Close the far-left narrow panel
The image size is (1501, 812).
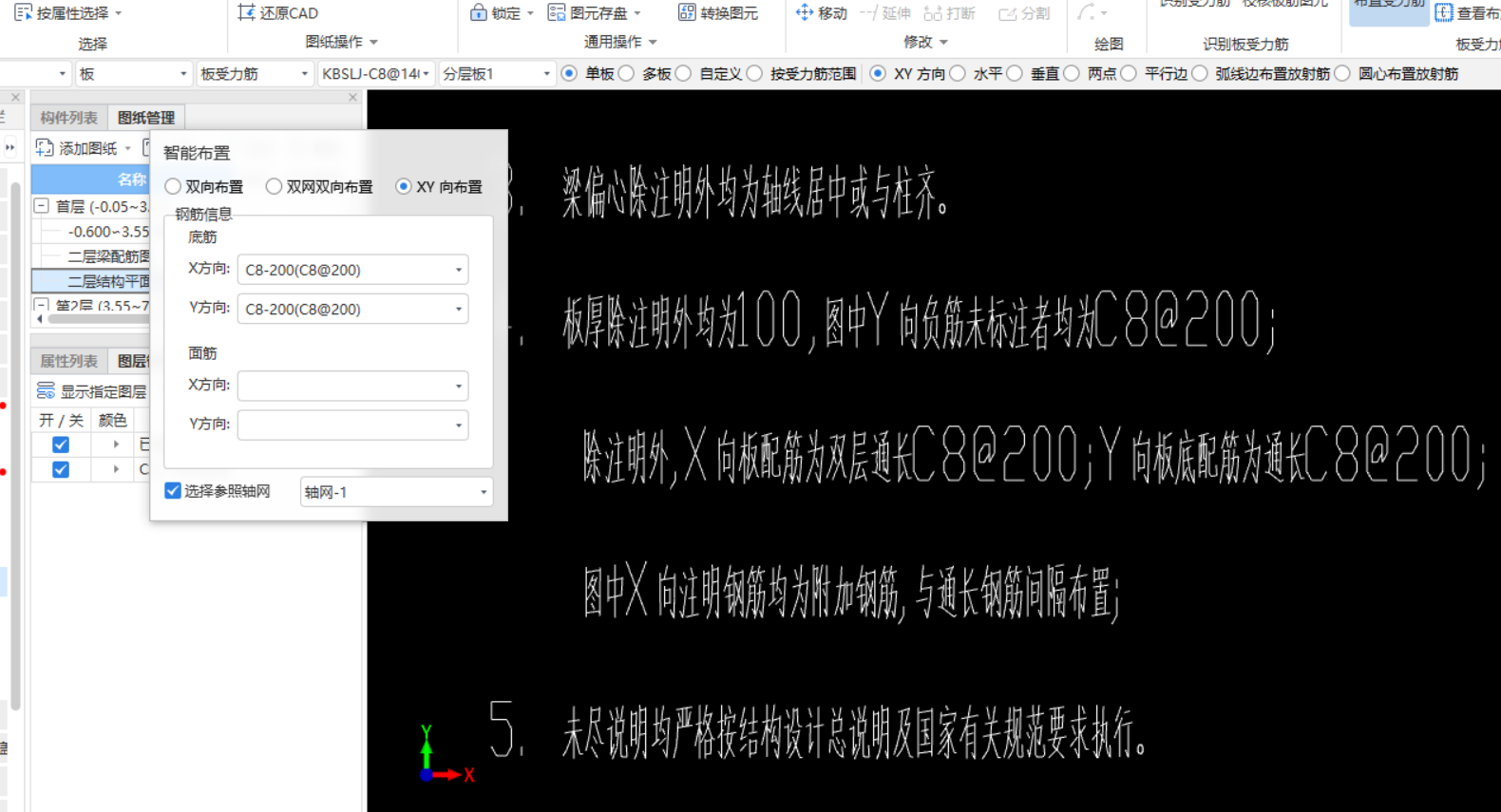(x=15, y=97)
